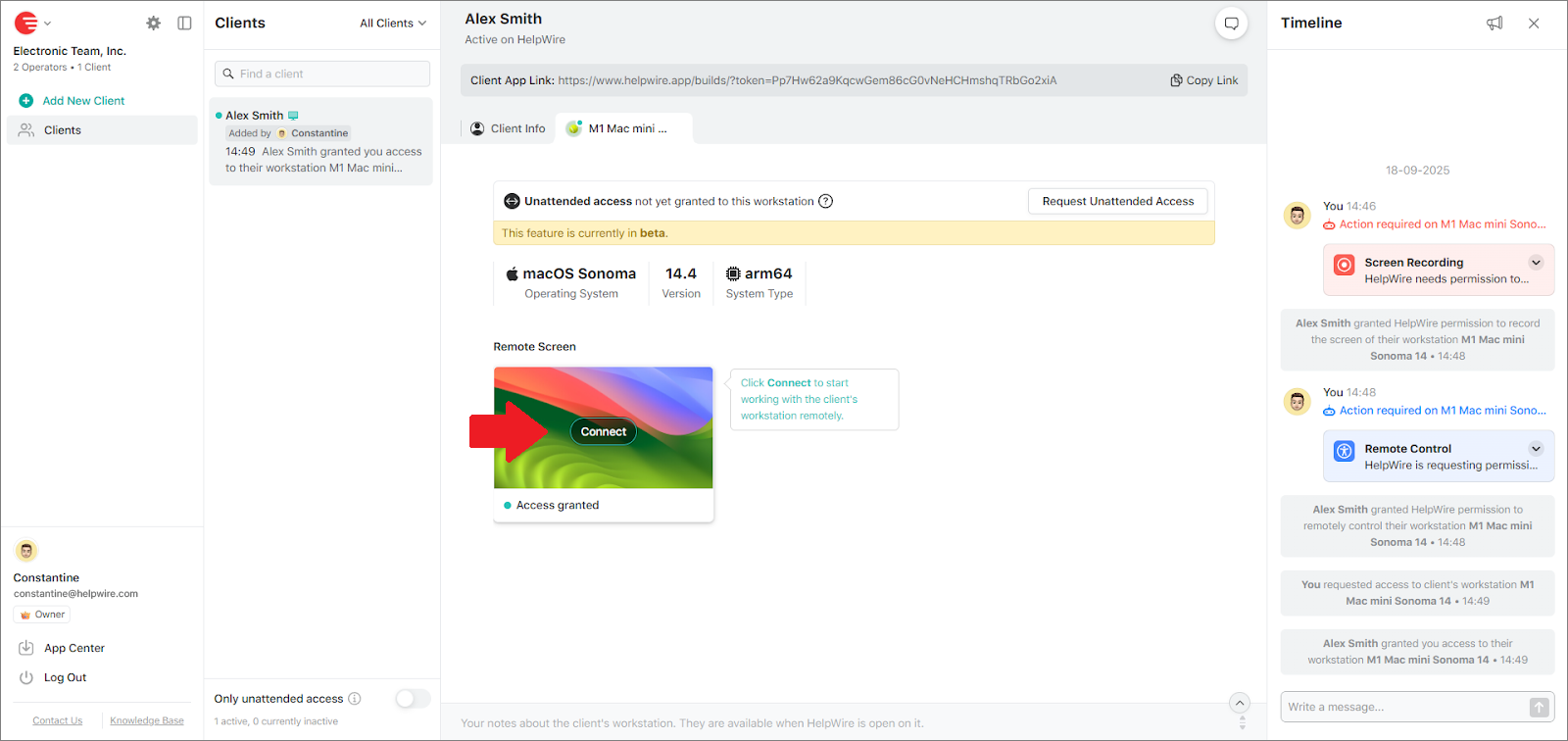This screenshot has height=741, width=1568.
Task: Click the Electronic Team red logo icon
Action: coord(26,23)
